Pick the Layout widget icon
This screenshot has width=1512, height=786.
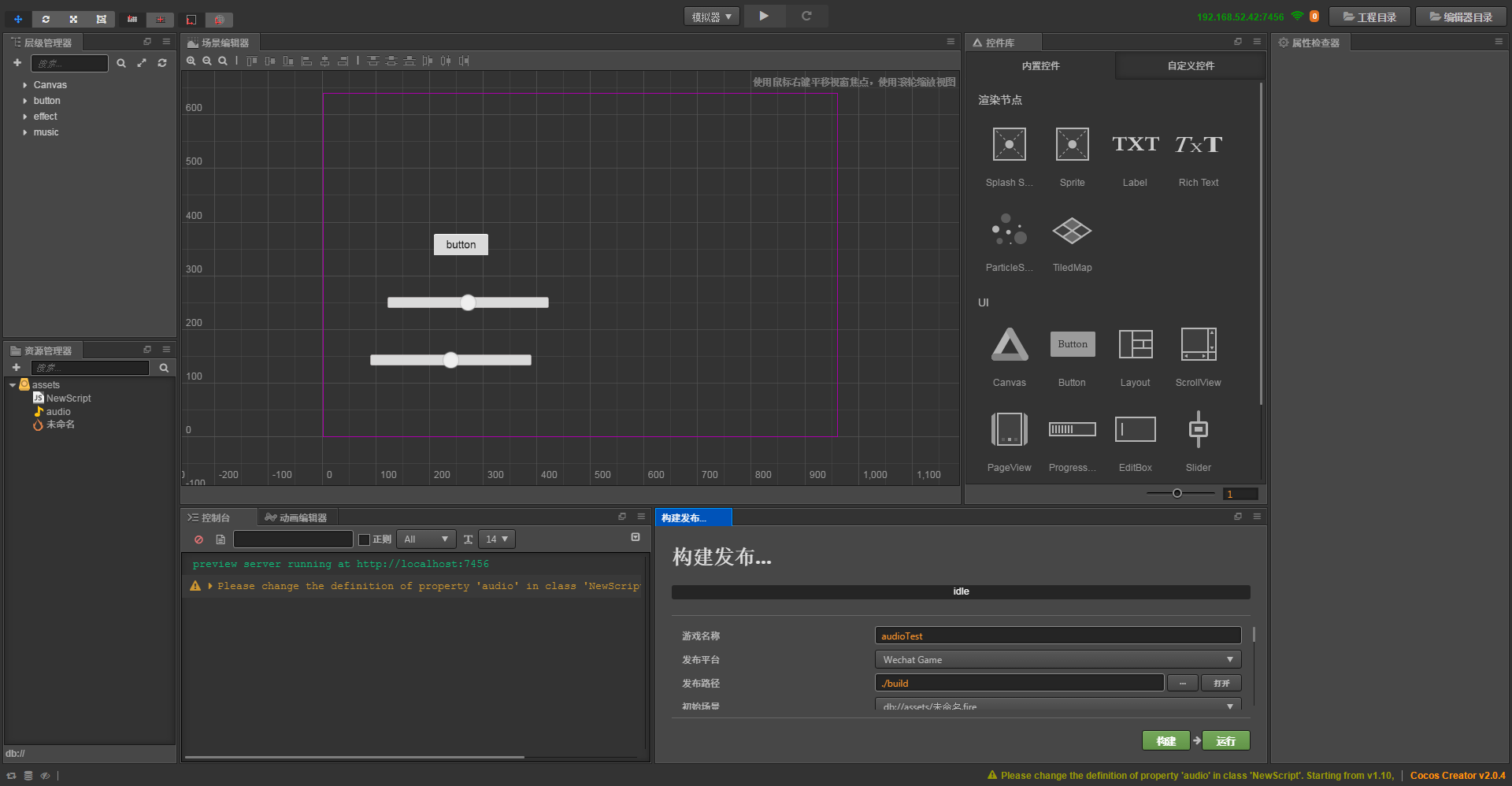(1136, 345)
